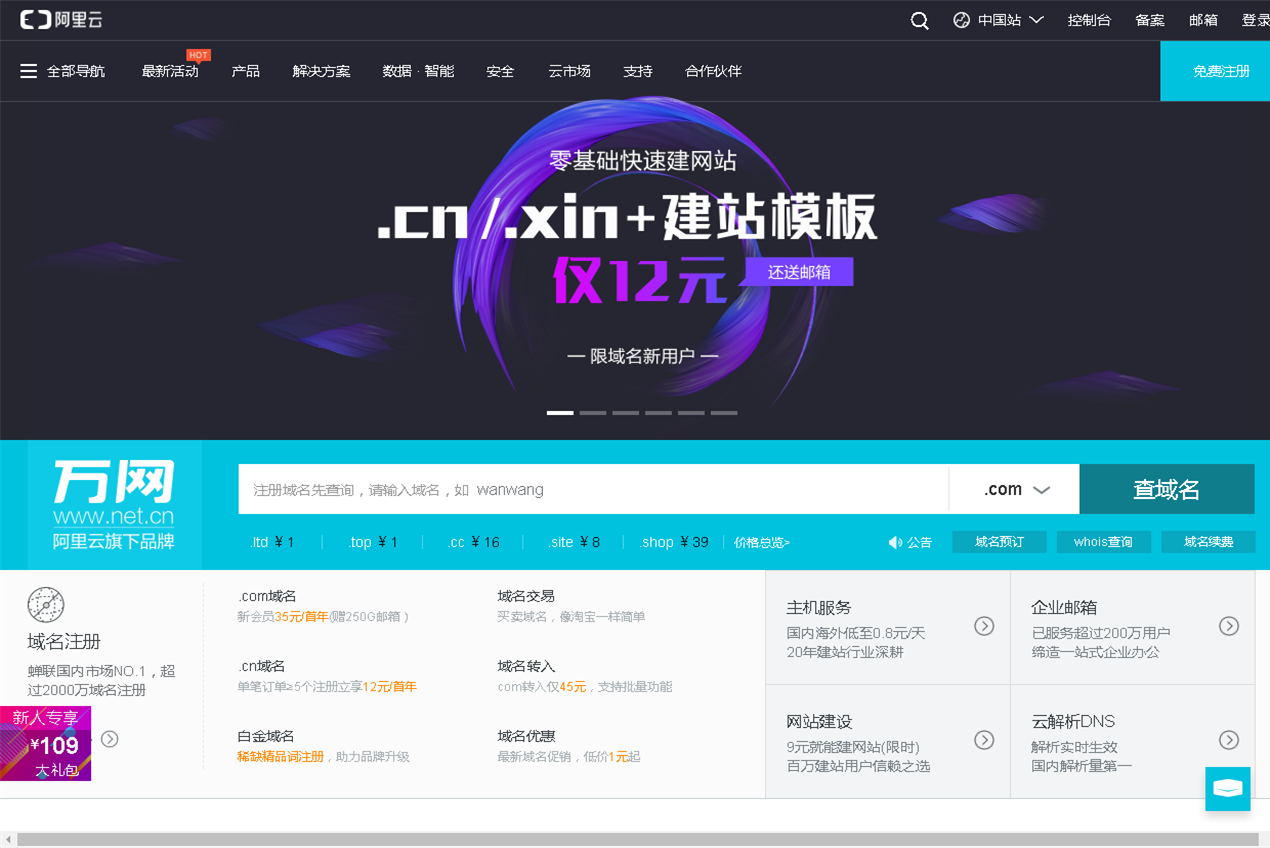The image size is (1270, 848).
Task: Click the speaker 公告 icon
Action: pyautogui.click(x=895, y=542)
